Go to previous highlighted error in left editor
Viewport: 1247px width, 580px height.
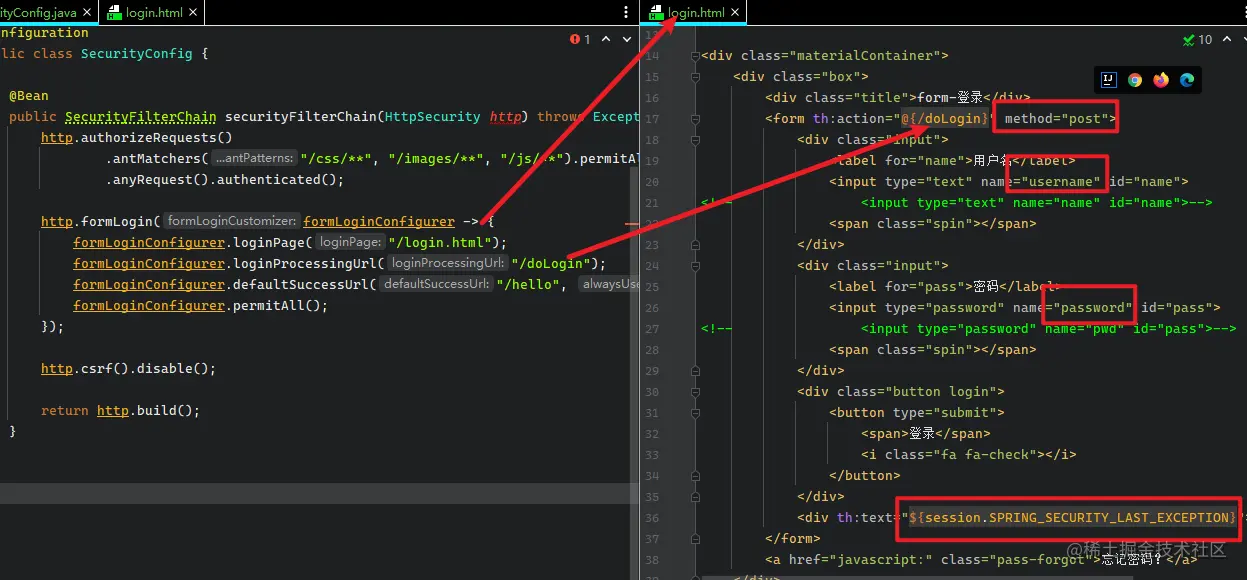[x=605, y=39]
